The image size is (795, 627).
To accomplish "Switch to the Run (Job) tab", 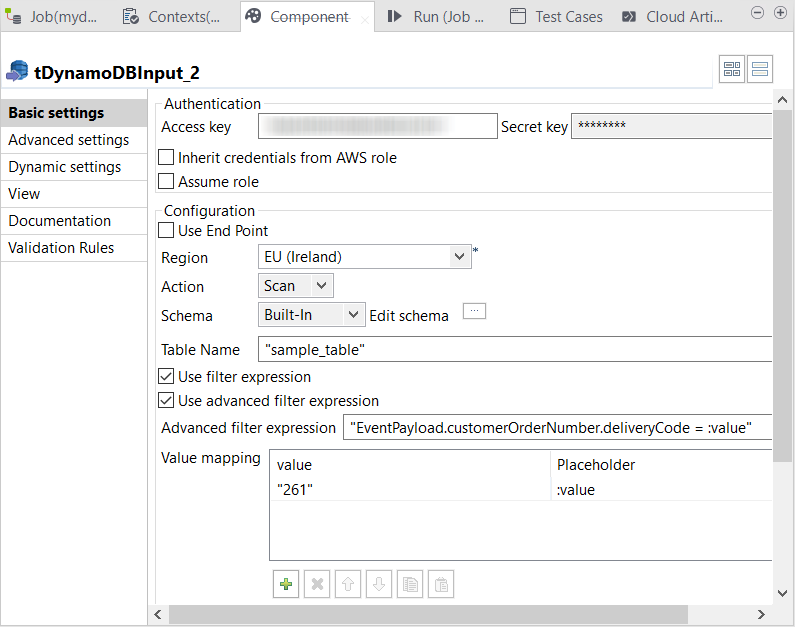I will click(x=436, y=17).
